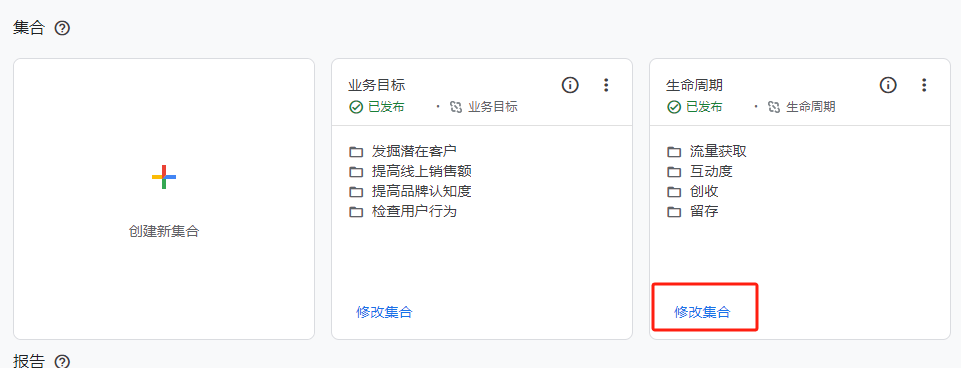The height and width of the screenshot is (368, 961).
Task: Open info icon on 业务目标 card
Action: point(570,85)
